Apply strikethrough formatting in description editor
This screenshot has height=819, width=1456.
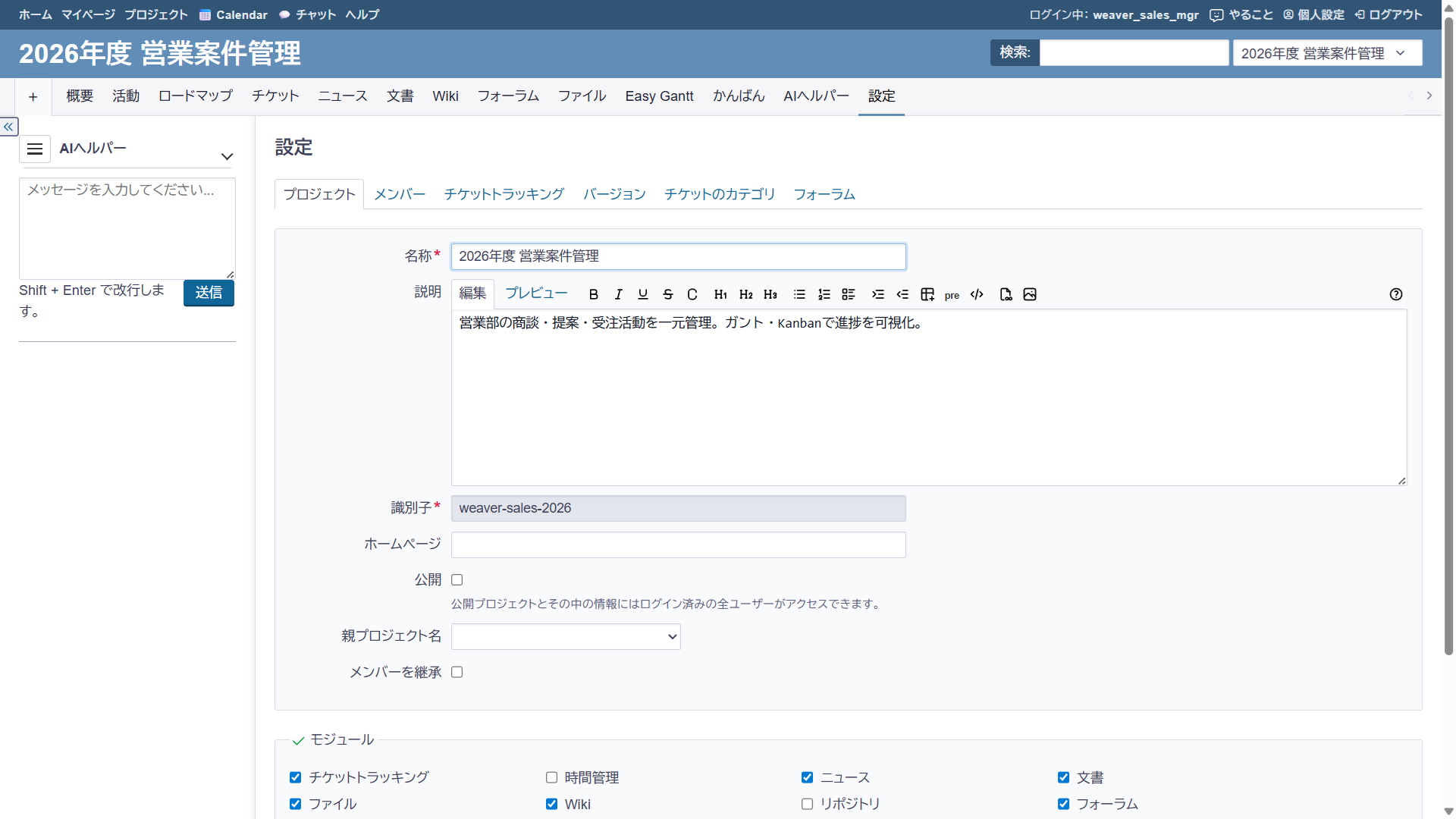pyautogui.click(x=668, y=294)
